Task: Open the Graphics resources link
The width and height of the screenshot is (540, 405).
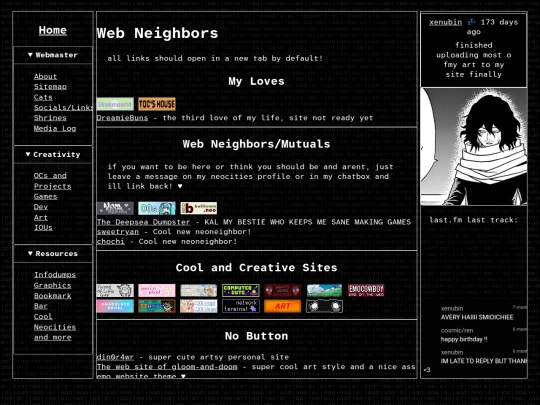Action: [x=52, y=285]
